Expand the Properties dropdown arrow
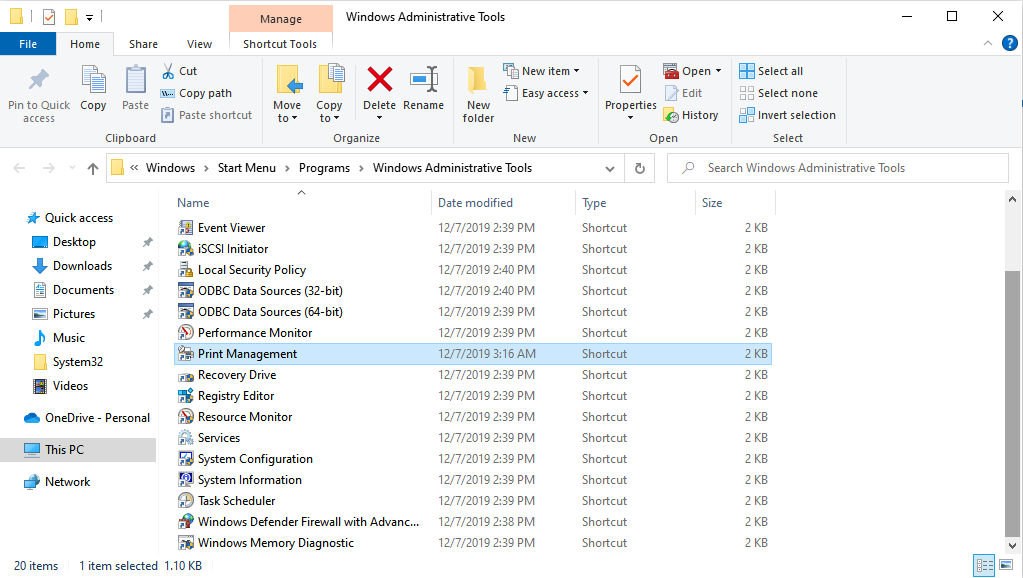The height and width of the screenshot is (578, 1023). (x=630, y=118)
